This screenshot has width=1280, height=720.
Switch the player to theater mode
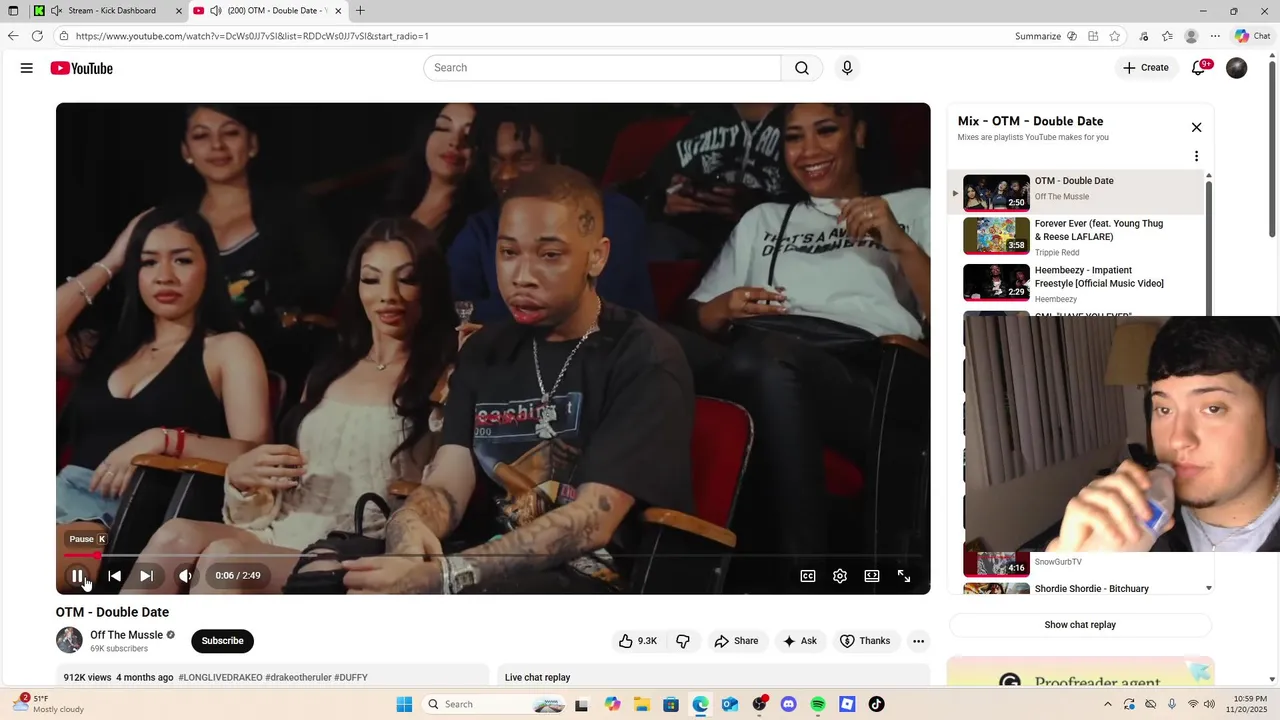pos(872,576)
